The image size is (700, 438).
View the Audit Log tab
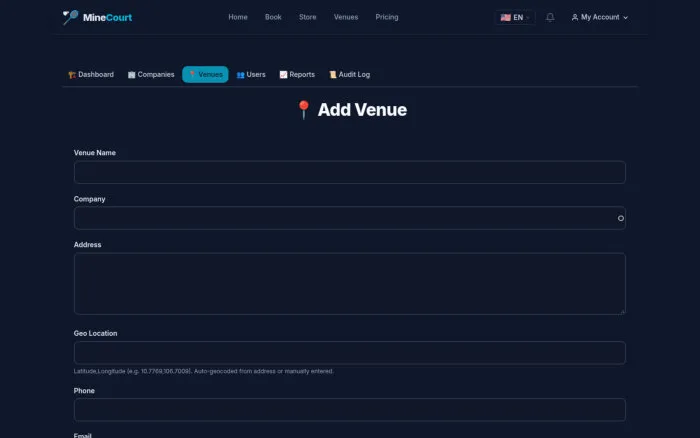(x=350, y=75)
